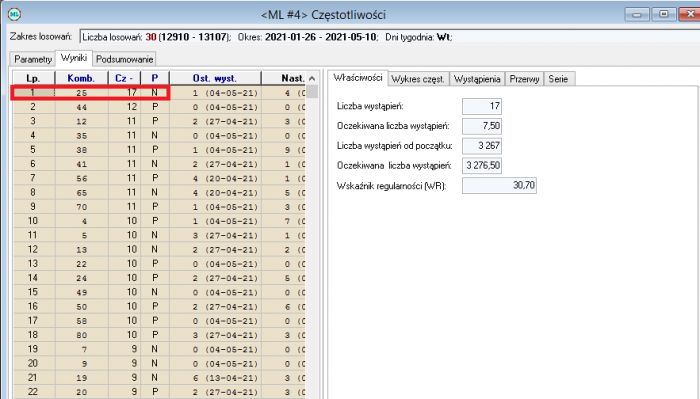This screenshot has height=399, width=700.
Task: Select row 16 with combination 50
Action: [159, 307]
